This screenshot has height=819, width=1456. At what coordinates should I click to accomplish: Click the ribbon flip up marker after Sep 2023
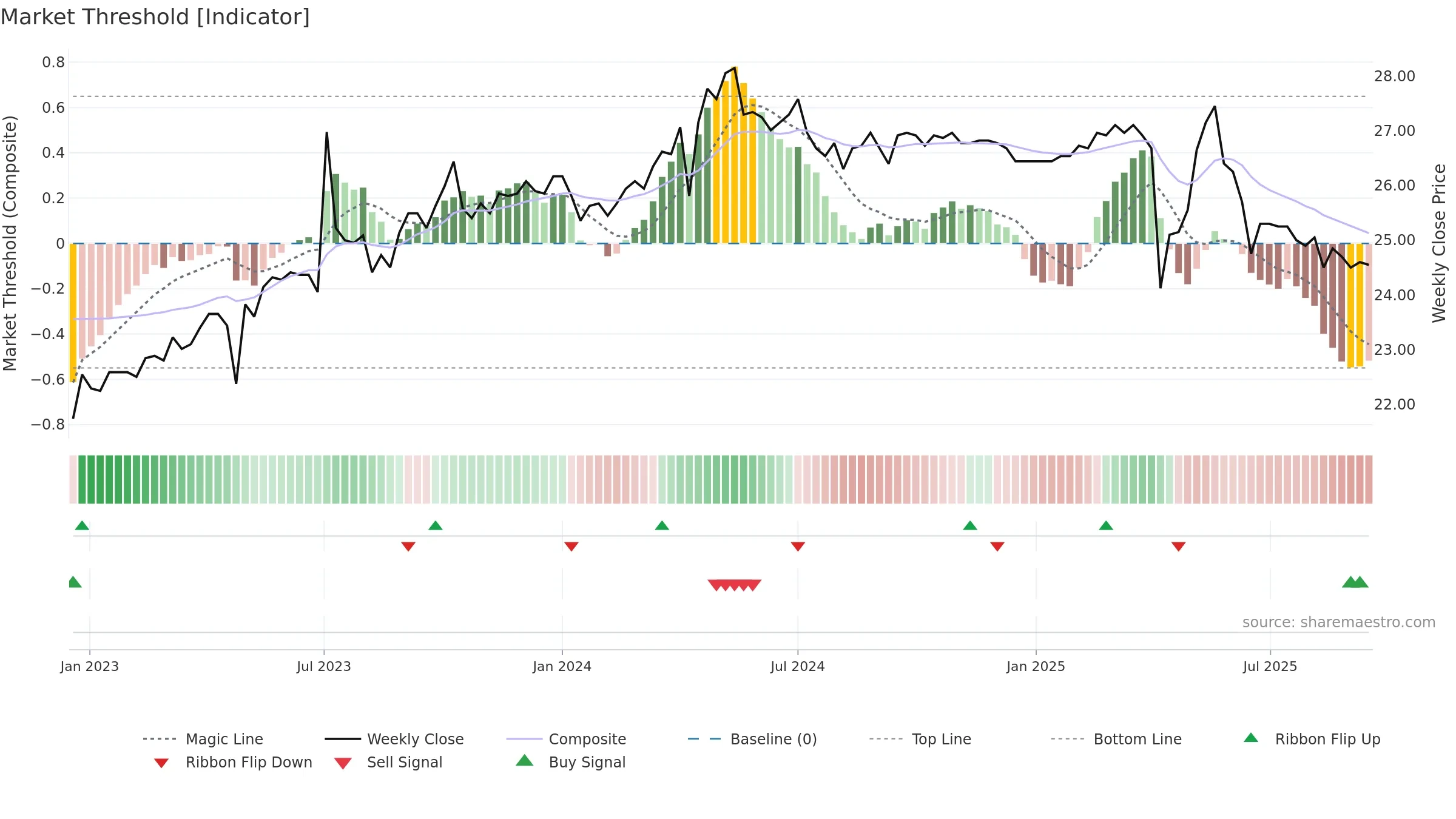[436, 525]
